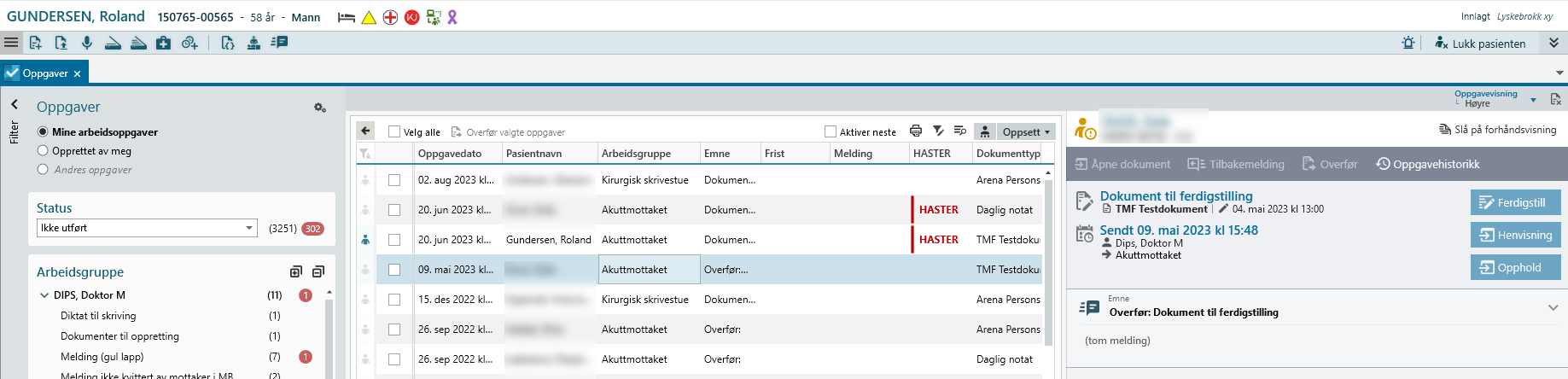The width and height of the screenshot is (1568, 379).
Task: Expand the double-chevron beside Lukk pasienten
Action: [1553, 43]
